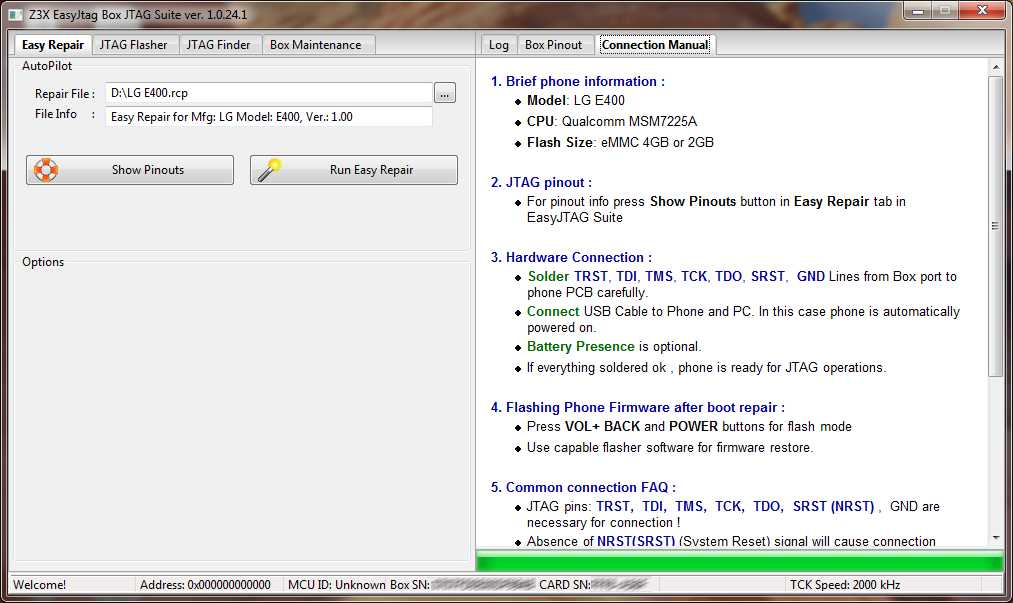Click the "2. JTAG pinout" heading

coord(541,182)
